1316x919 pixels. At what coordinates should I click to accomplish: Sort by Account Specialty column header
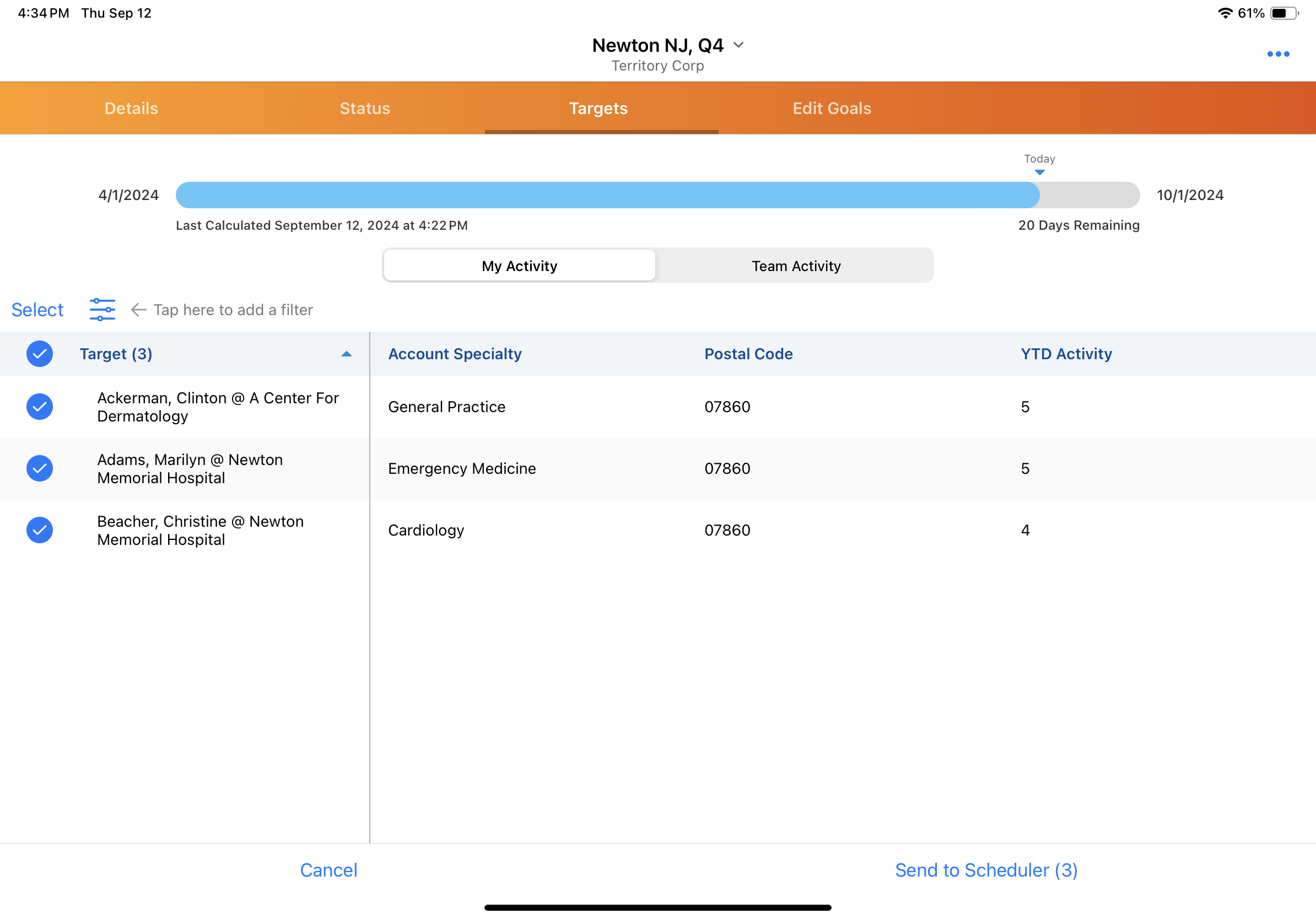(x=455, y=354)
